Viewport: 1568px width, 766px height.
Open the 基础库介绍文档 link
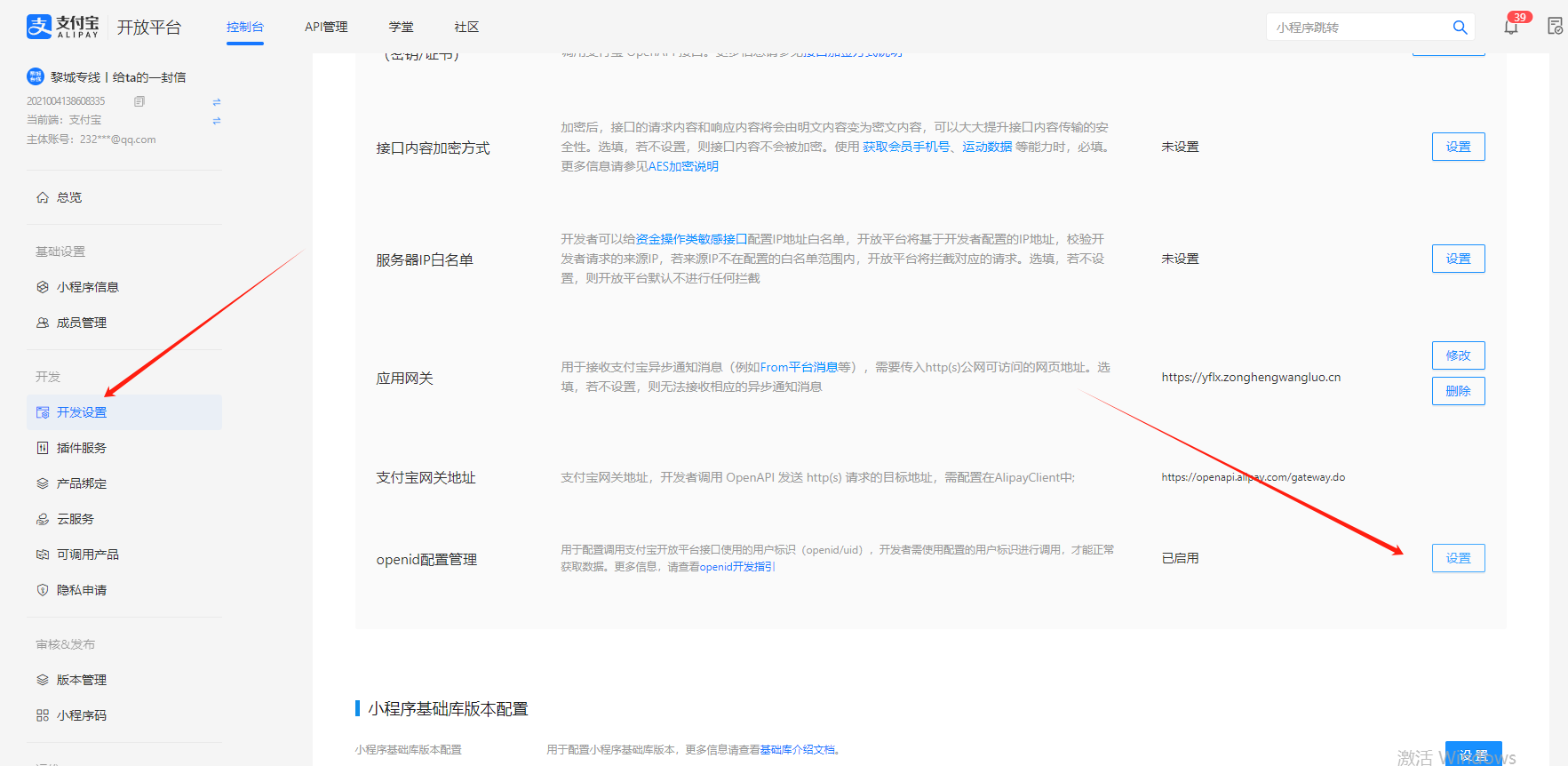click(797, 749)
